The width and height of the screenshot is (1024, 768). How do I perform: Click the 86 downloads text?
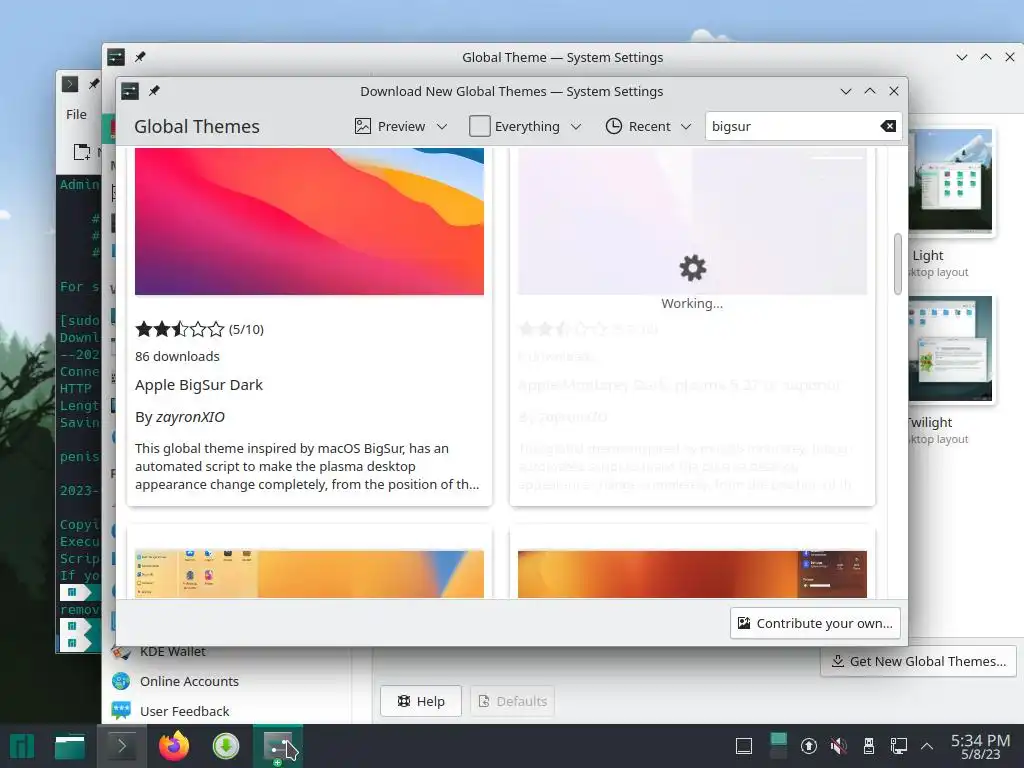(x=177, y=357)
